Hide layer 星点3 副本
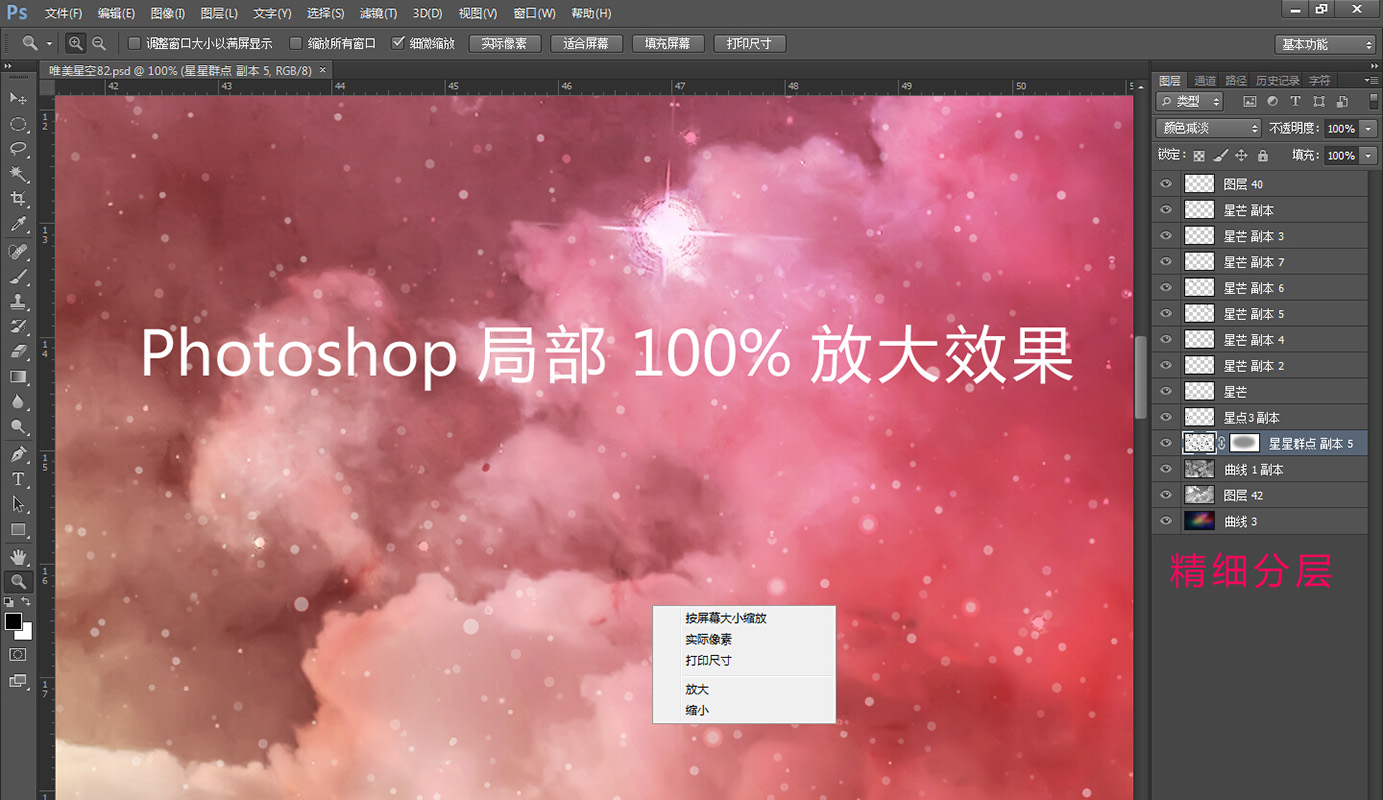This screenshot has width=1383, height=800. click(1165, 418)
